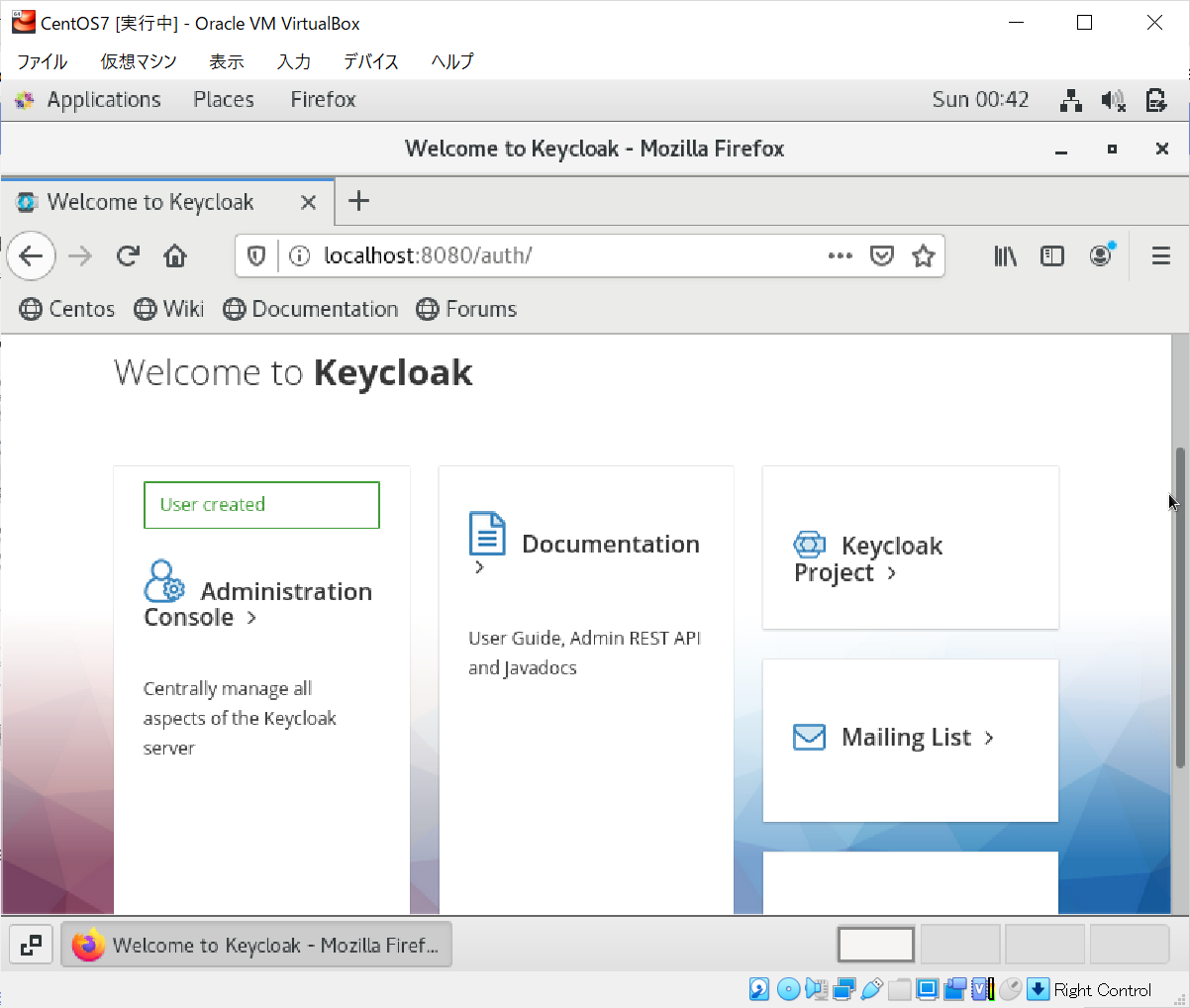Expand the Documentation chevron arrow

[x=479, y=567]
